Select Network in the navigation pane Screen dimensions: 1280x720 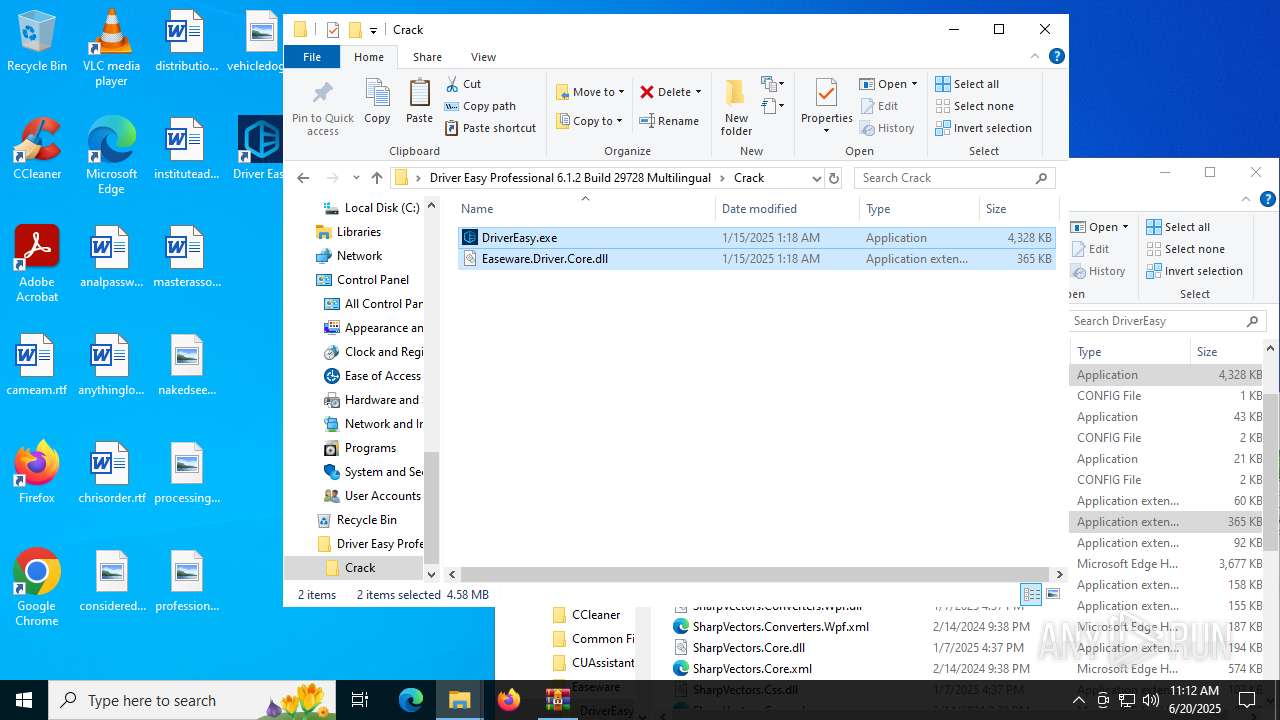(349, 256)
